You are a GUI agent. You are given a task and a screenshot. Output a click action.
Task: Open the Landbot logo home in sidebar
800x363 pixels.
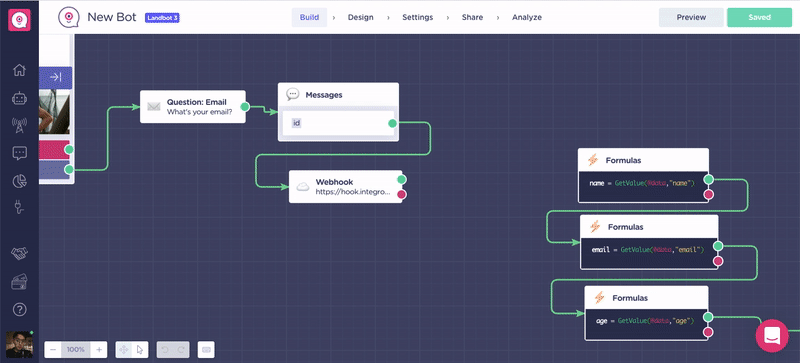pyautogui.click(x=19, y=20)
